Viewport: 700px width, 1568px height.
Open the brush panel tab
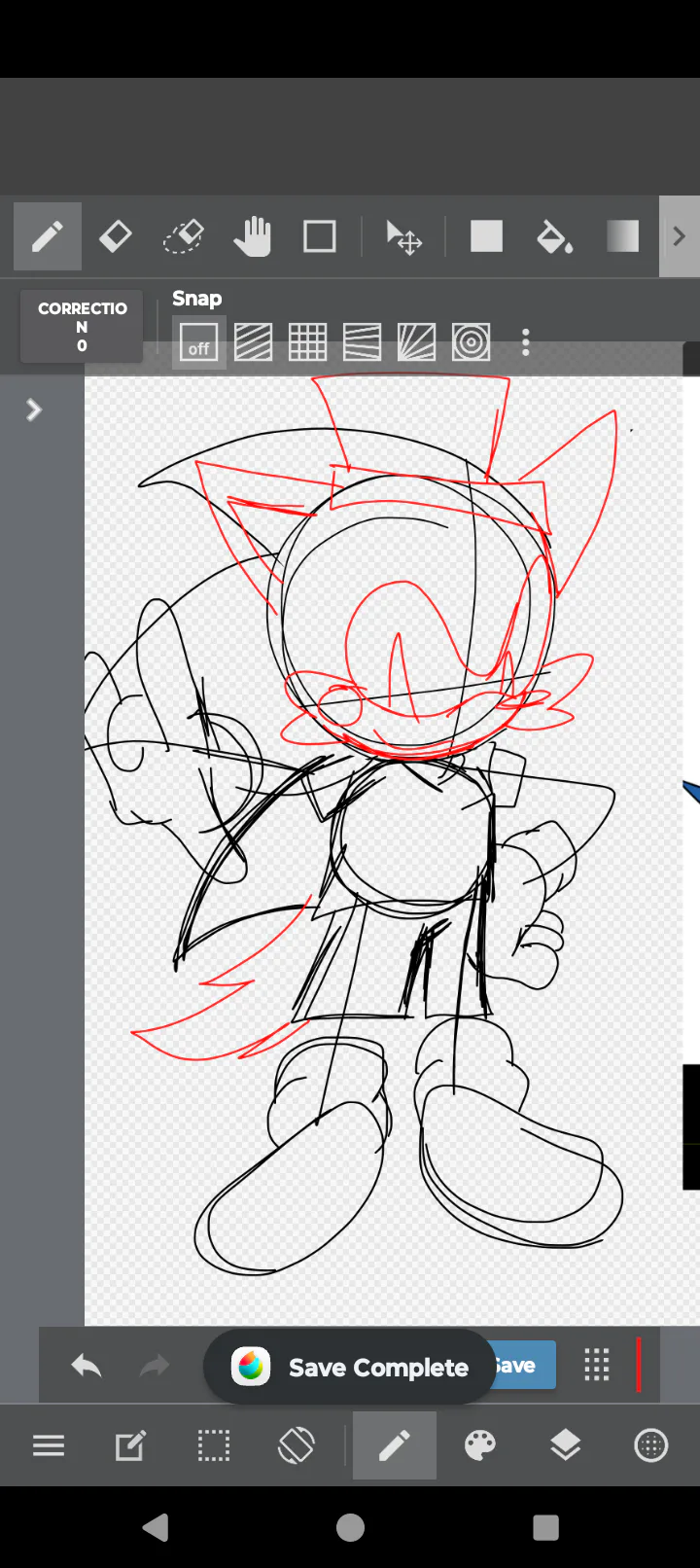[x=394, y=1446]
